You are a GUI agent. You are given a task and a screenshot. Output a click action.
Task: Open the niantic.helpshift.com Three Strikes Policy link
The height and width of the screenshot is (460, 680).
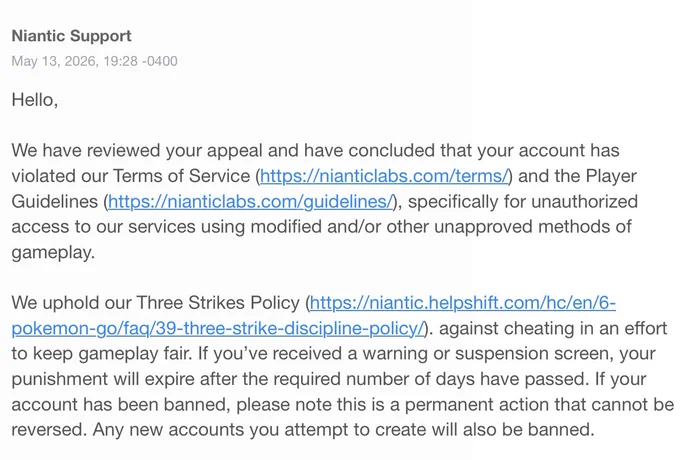[463, 303]
